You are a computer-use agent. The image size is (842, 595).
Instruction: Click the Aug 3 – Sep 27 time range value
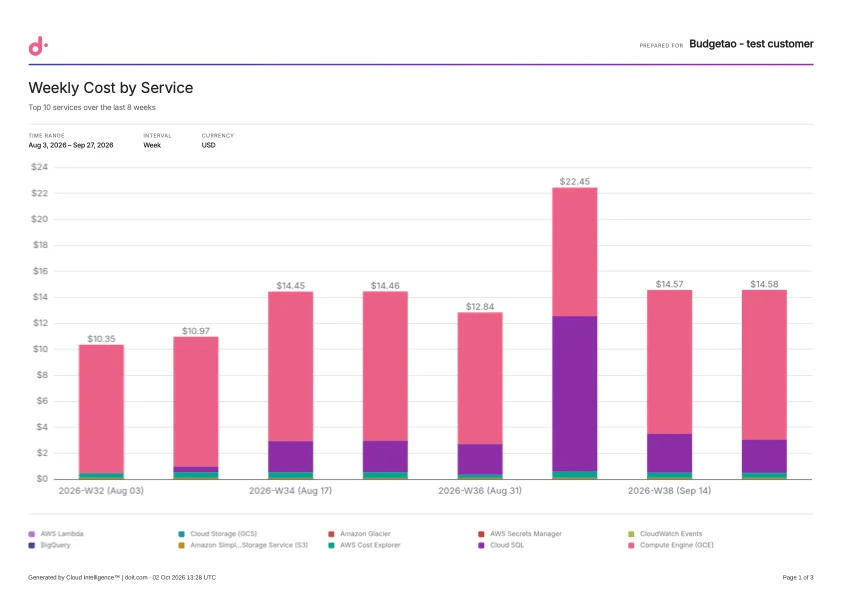71,145
